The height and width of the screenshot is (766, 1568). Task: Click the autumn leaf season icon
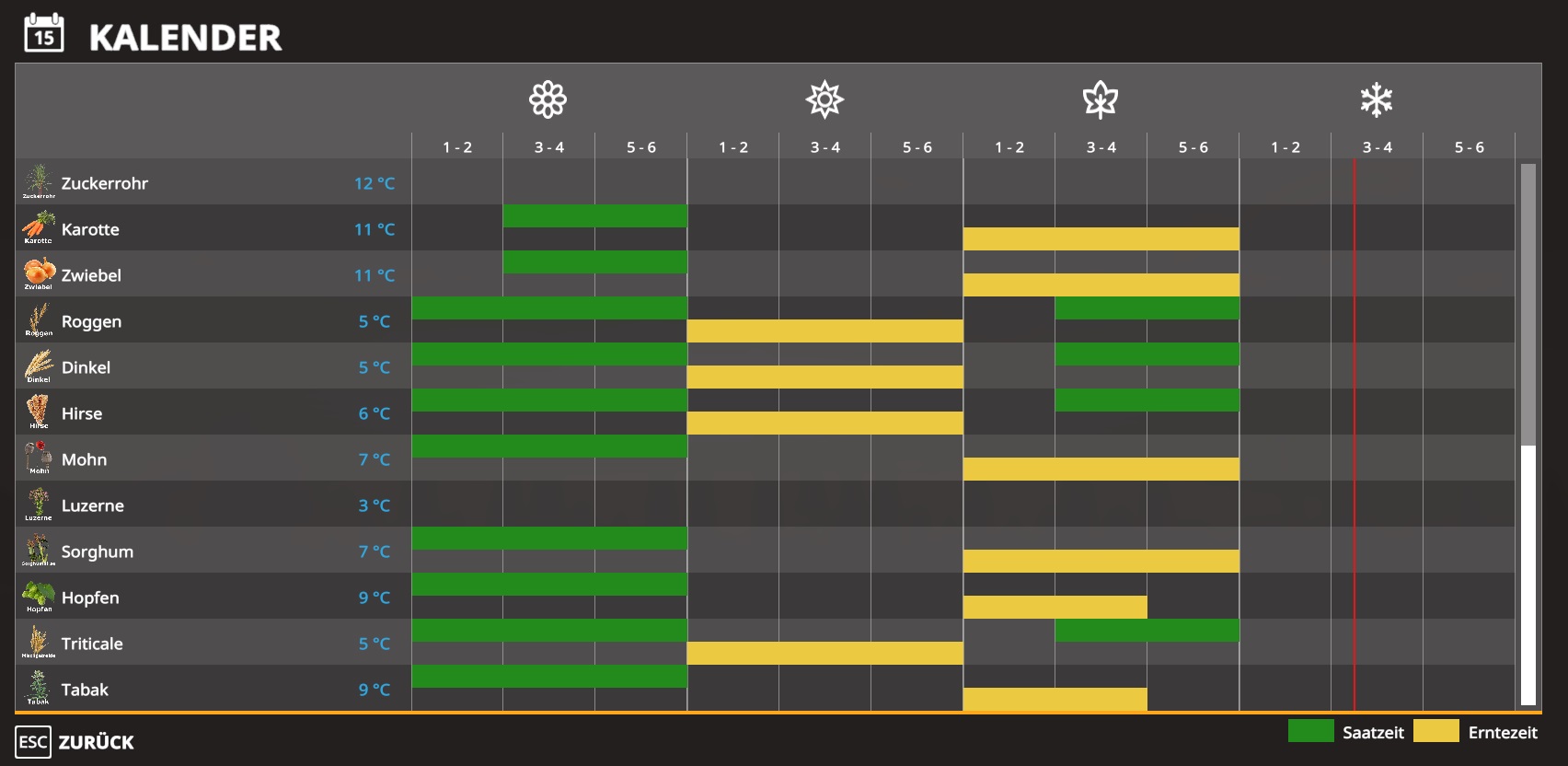[1101, 99]
